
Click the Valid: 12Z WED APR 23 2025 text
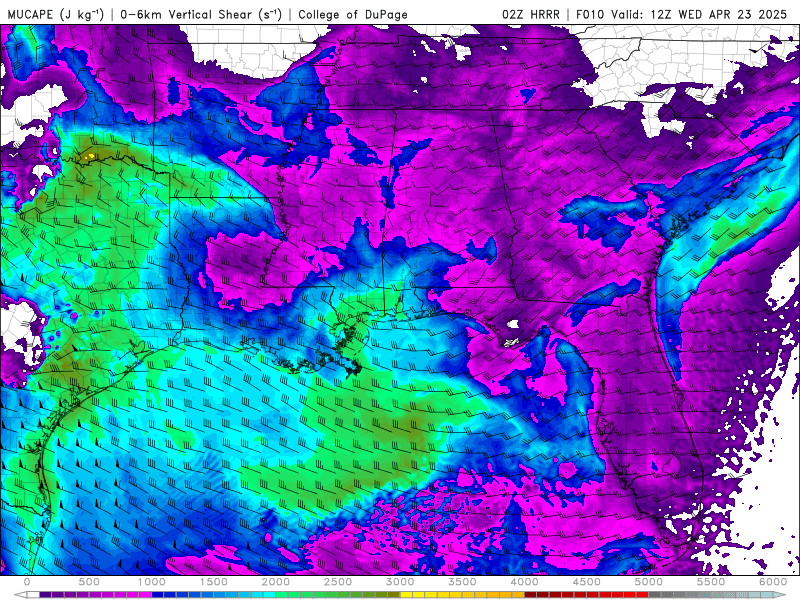[x=699, y=15]
